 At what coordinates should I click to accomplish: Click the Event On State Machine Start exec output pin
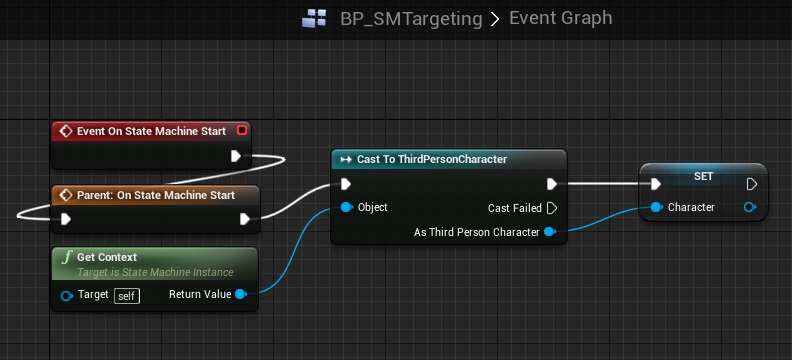236,156
